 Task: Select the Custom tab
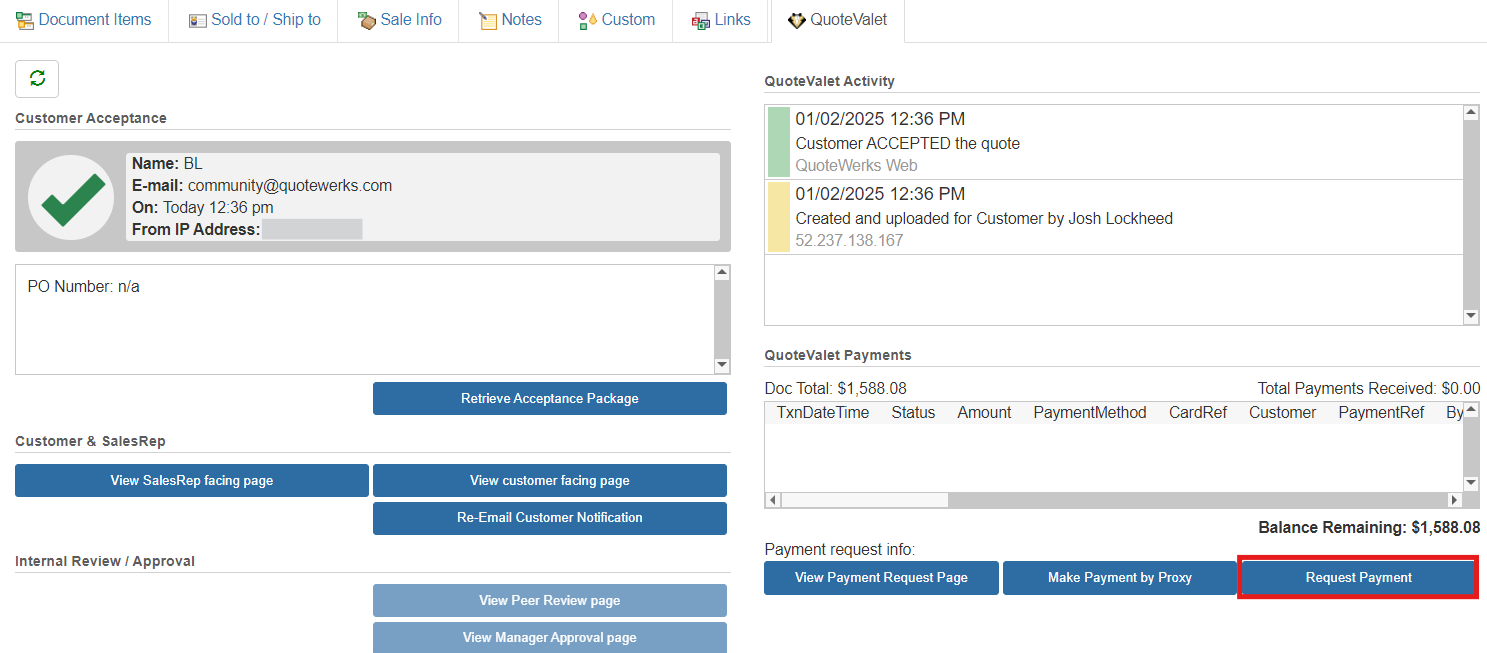(x=617, y=20)
